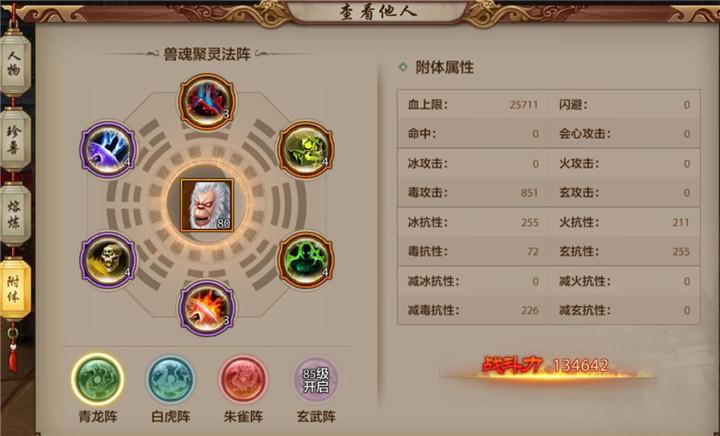
Task: Open the white ape portrait in center
Action: click(x=207, y=205)
